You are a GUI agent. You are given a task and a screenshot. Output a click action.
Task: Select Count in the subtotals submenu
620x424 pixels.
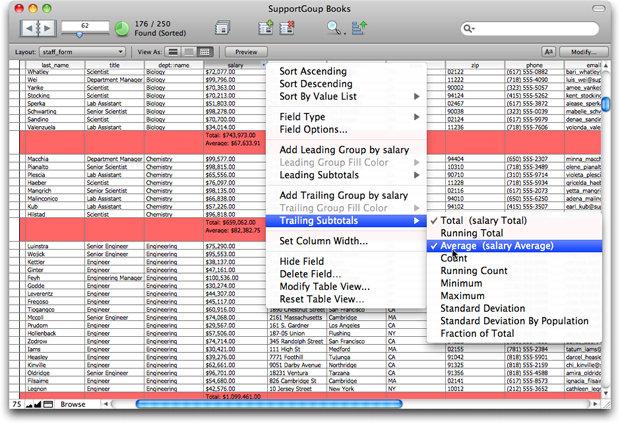click(x=514, y=258)
